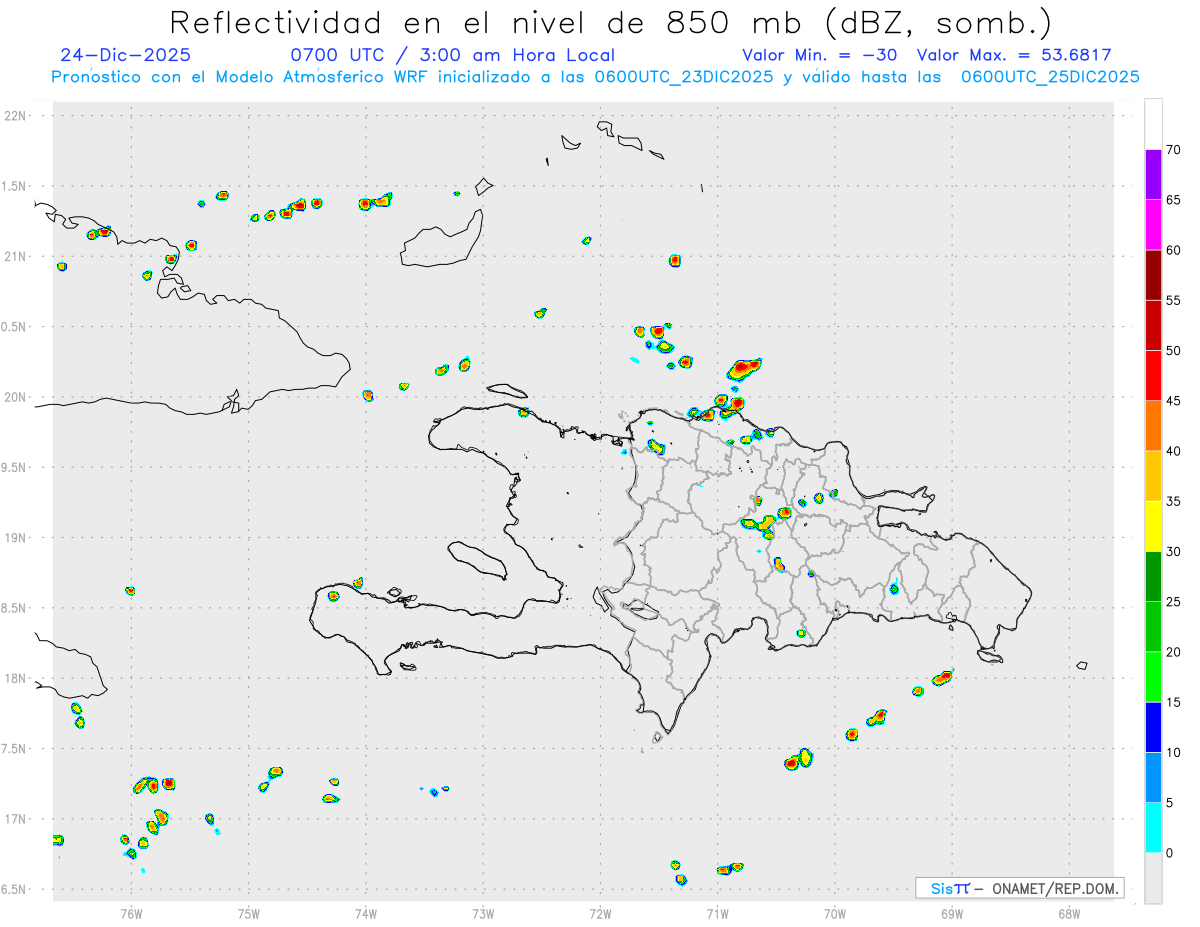Click the 'ONAMET/REP.DOM.' credit label

click(1054, 888)
